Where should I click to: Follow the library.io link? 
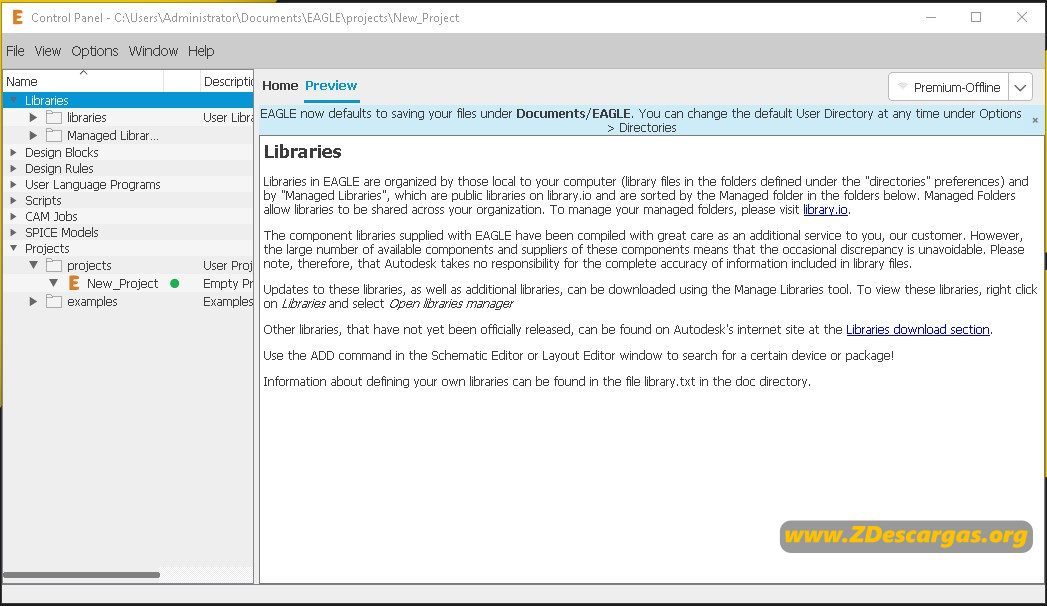coord(825,210)
